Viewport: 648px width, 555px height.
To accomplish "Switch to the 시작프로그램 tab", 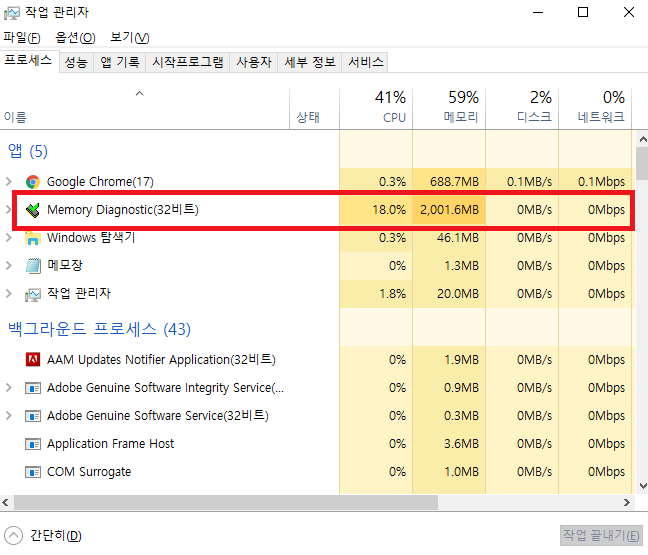I will click(188, 62).
